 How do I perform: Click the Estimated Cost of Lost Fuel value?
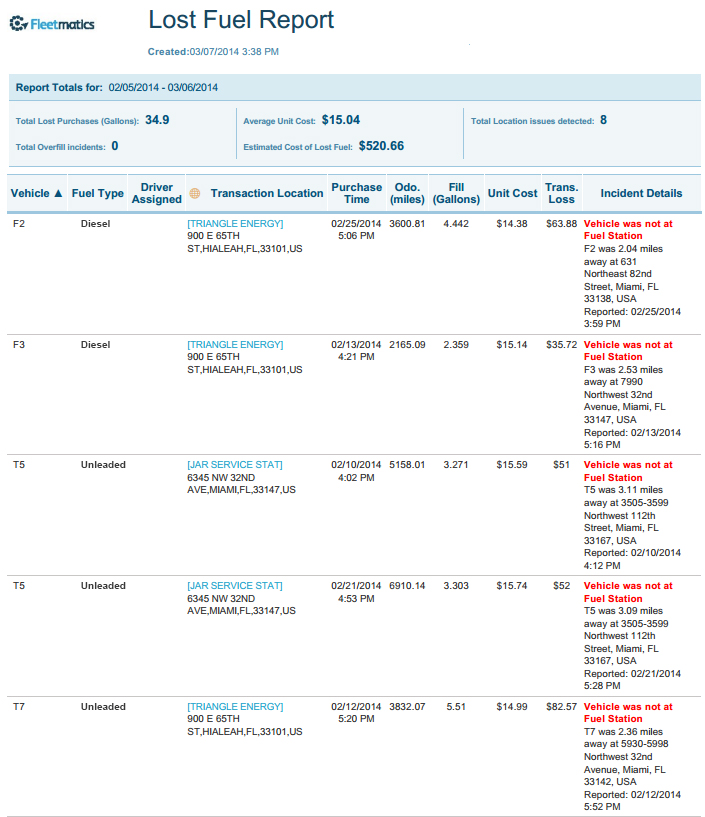click(381, 146)
